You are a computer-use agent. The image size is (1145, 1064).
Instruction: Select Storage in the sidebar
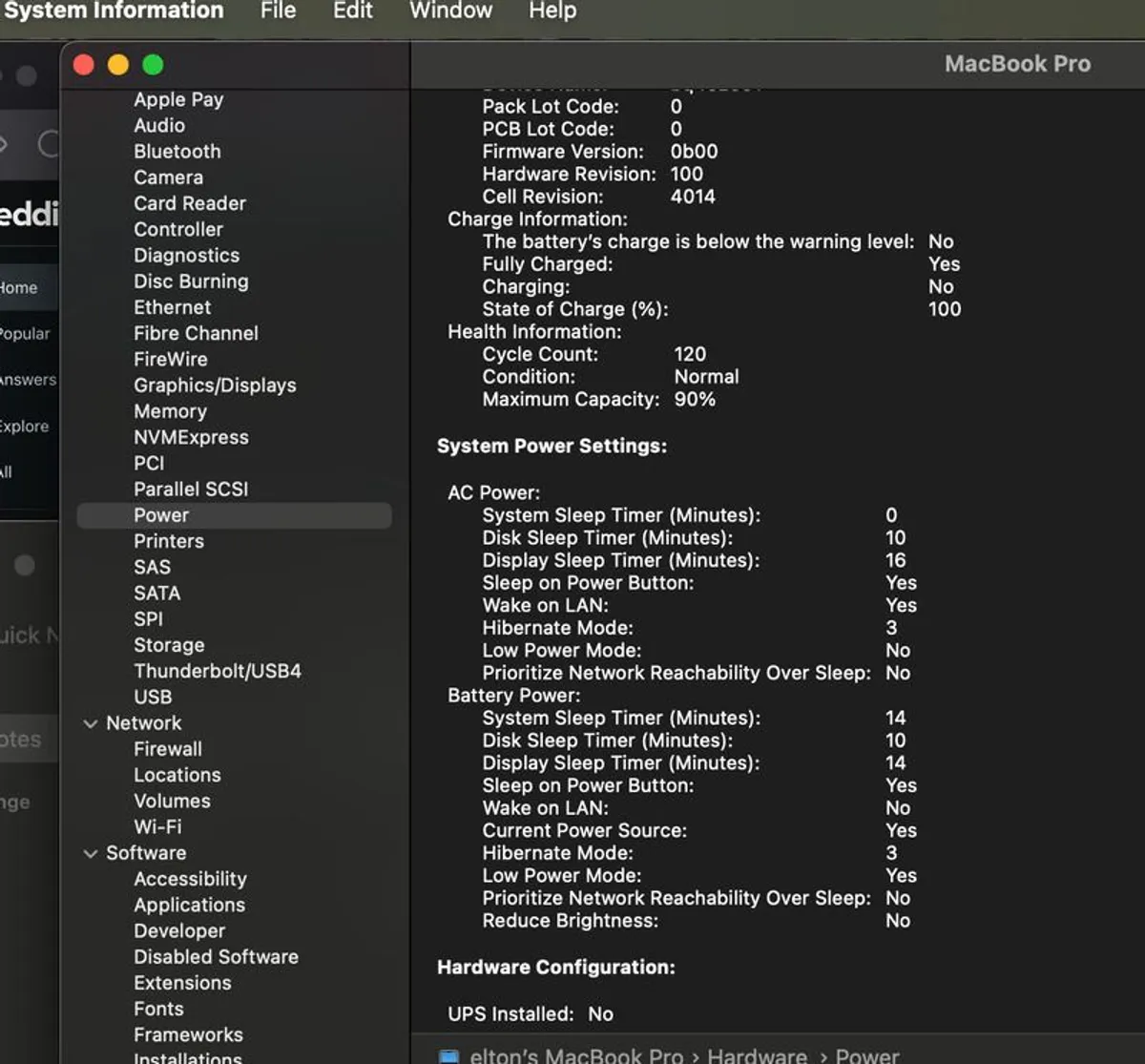click(169, 645)
